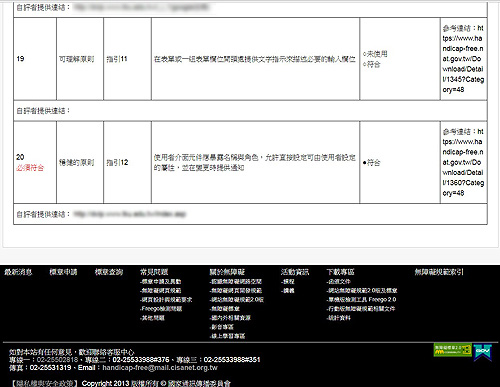Open 線上學習專區 link

(x=227, y=336)
